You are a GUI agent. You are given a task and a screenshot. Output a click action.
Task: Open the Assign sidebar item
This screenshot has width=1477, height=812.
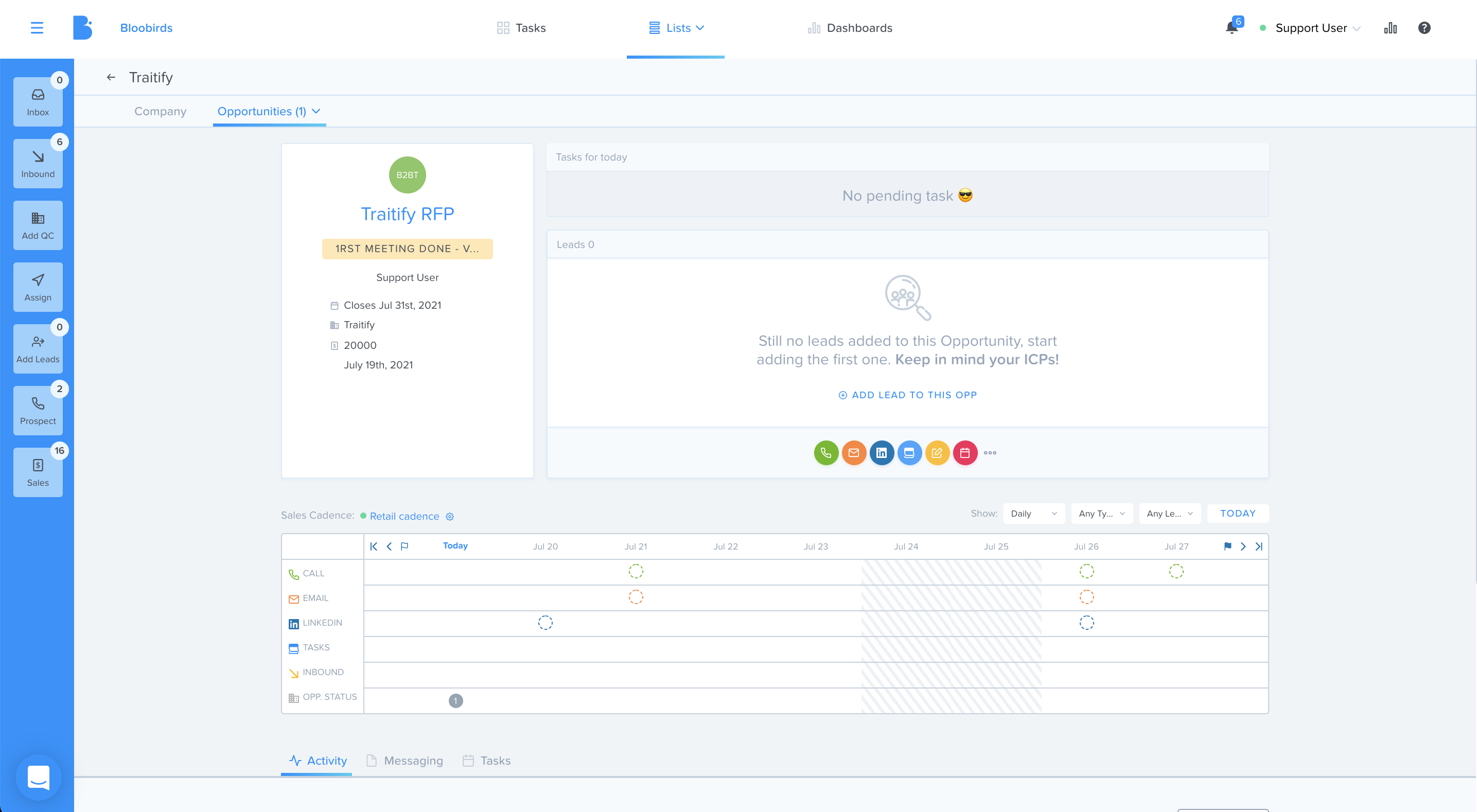point(38,287)
